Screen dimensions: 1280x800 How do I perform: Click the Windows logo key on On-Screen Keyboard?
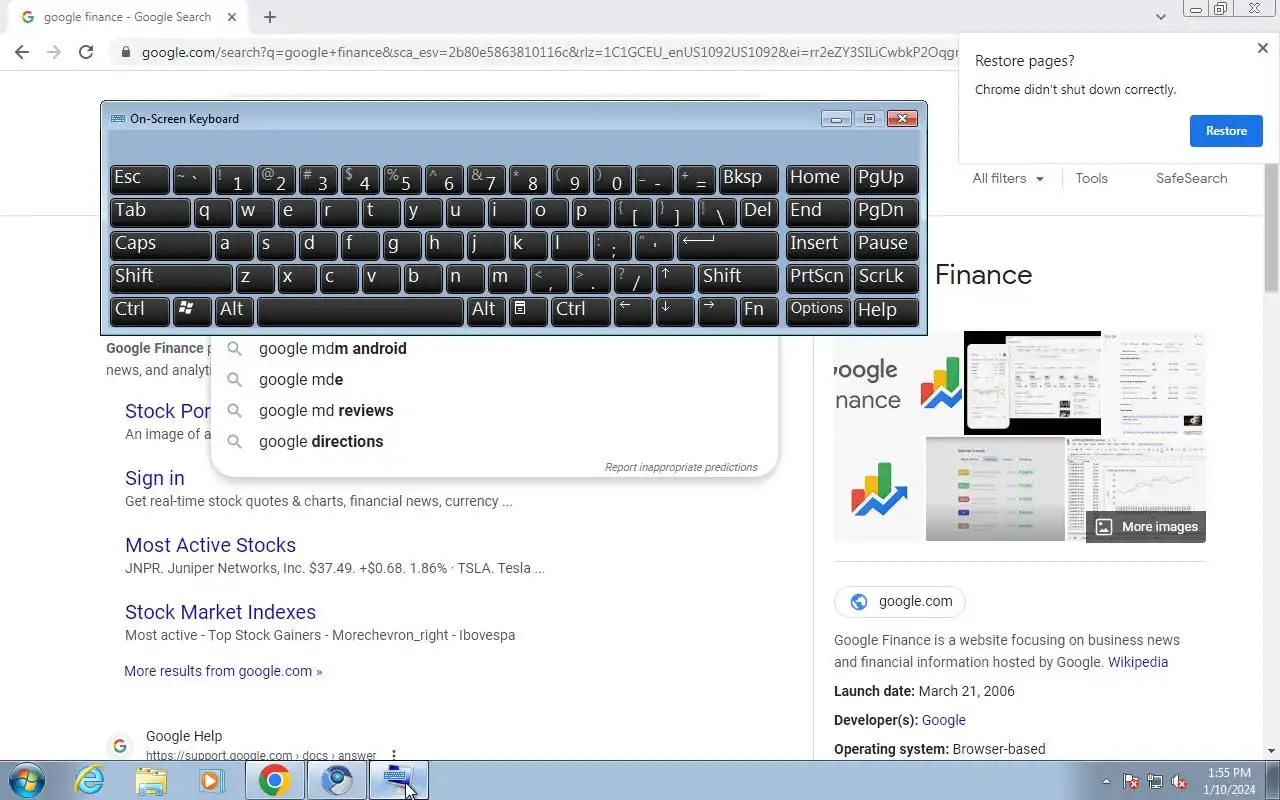(192, 311)
